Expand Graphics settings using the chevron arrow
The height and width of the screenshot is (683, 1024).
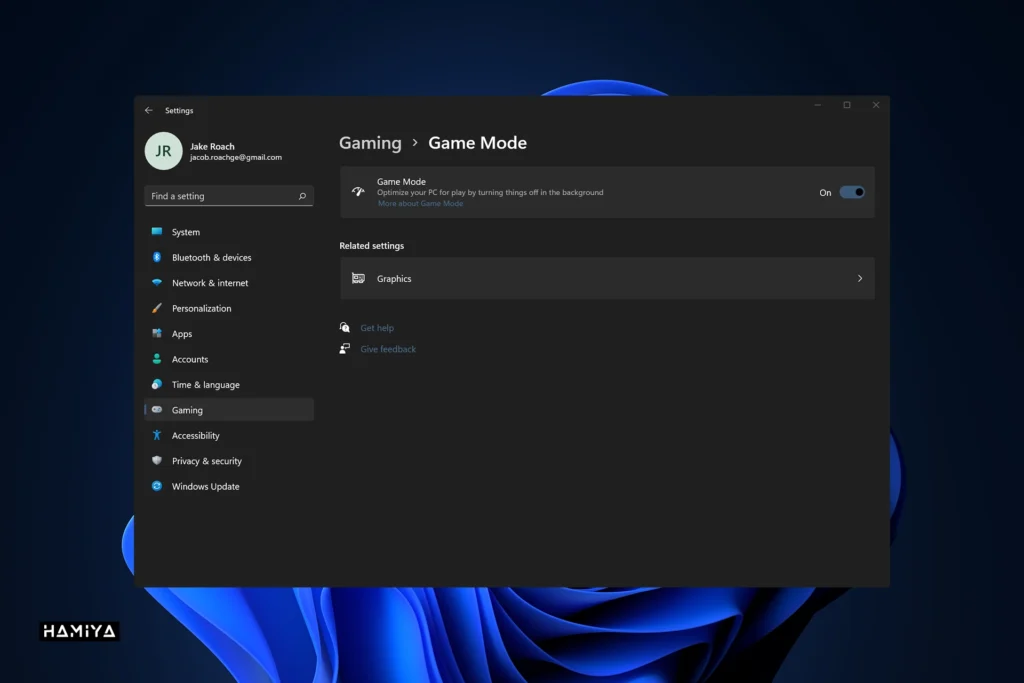point(860,279)
